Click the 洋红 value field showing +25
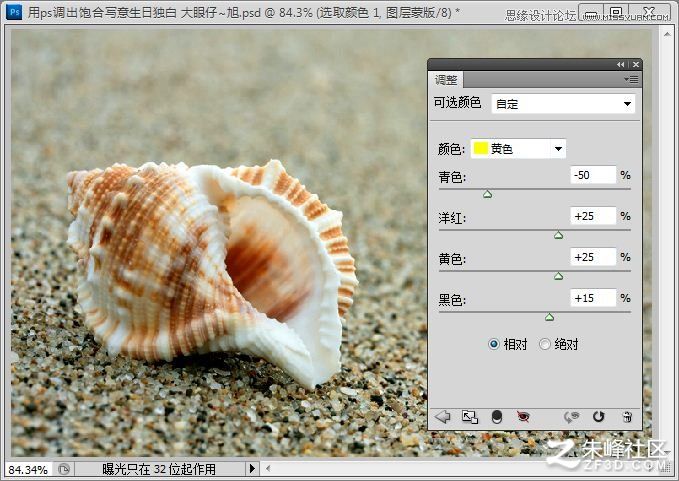Screen dimensions: 679x481 click(x=593, y=216)
